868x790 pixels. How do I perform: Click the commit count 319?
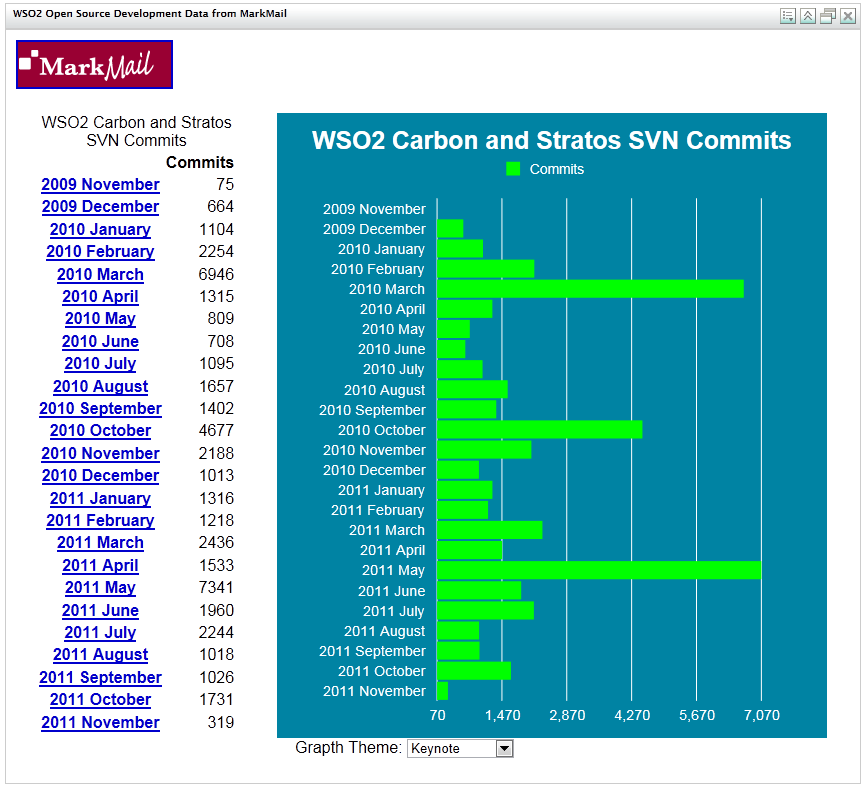click(x=220, y=722)
